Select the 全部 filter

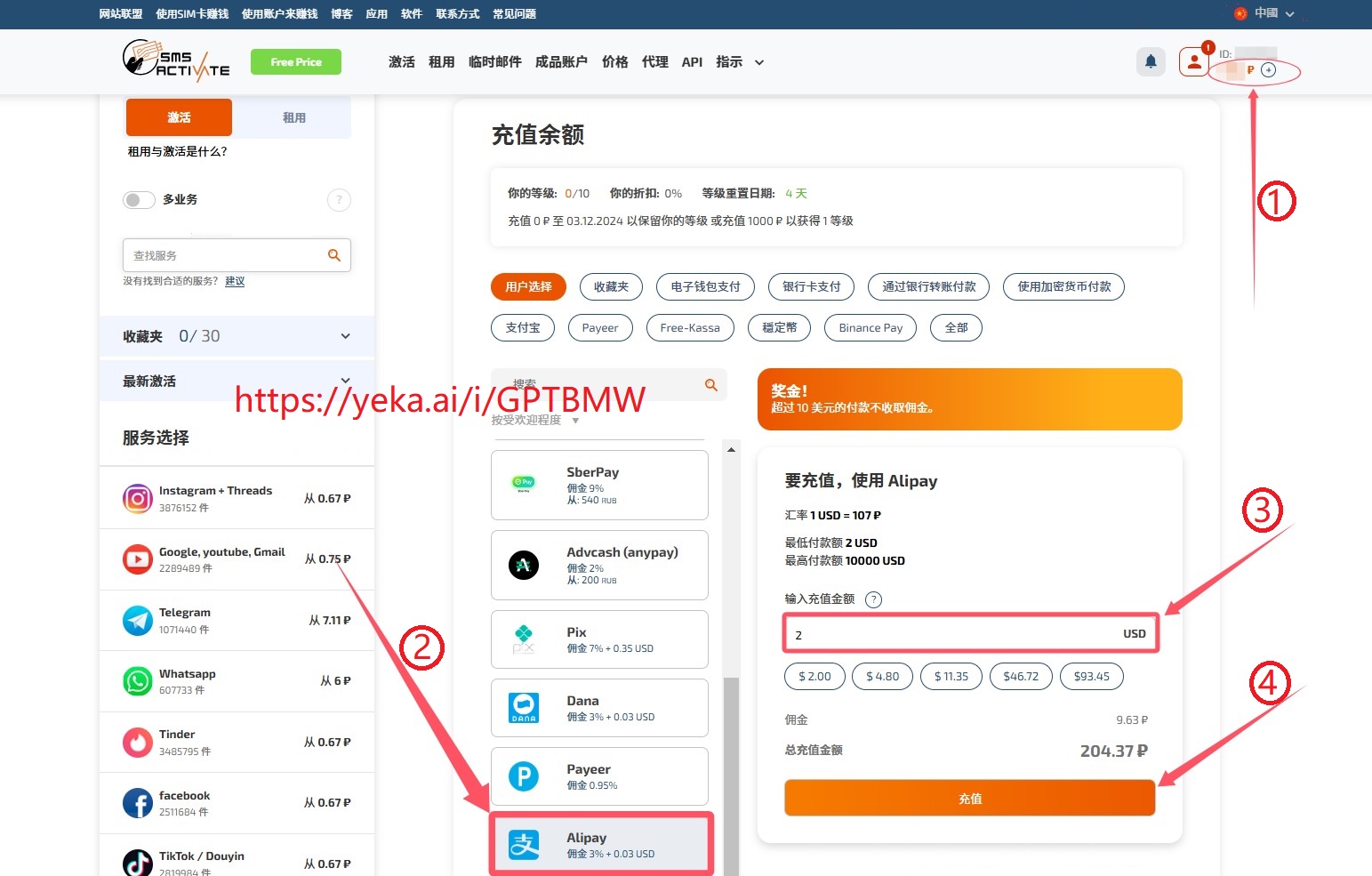click(x=956, y=327)
